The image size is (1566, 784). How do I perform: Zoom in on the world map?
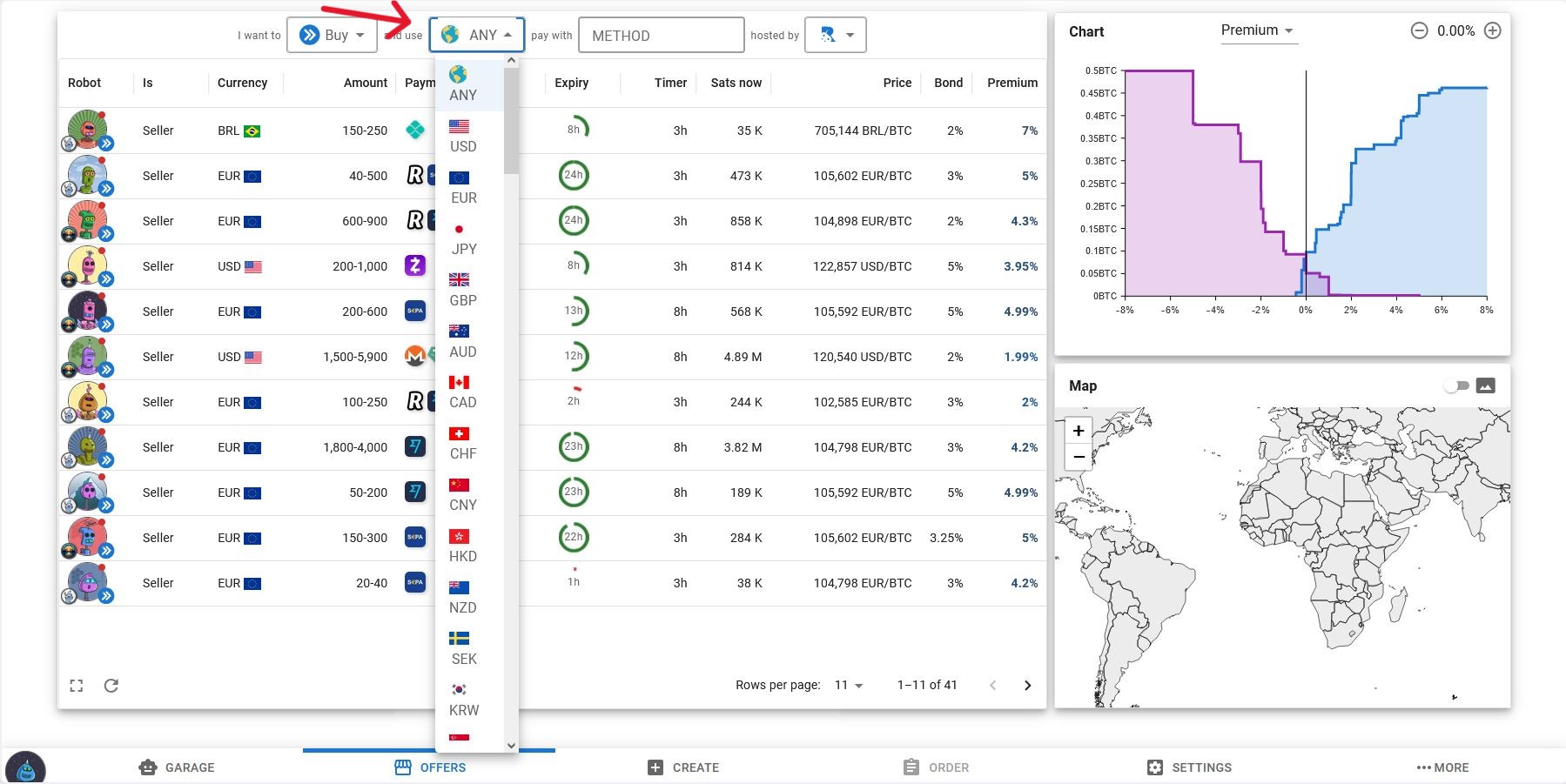1079,430
